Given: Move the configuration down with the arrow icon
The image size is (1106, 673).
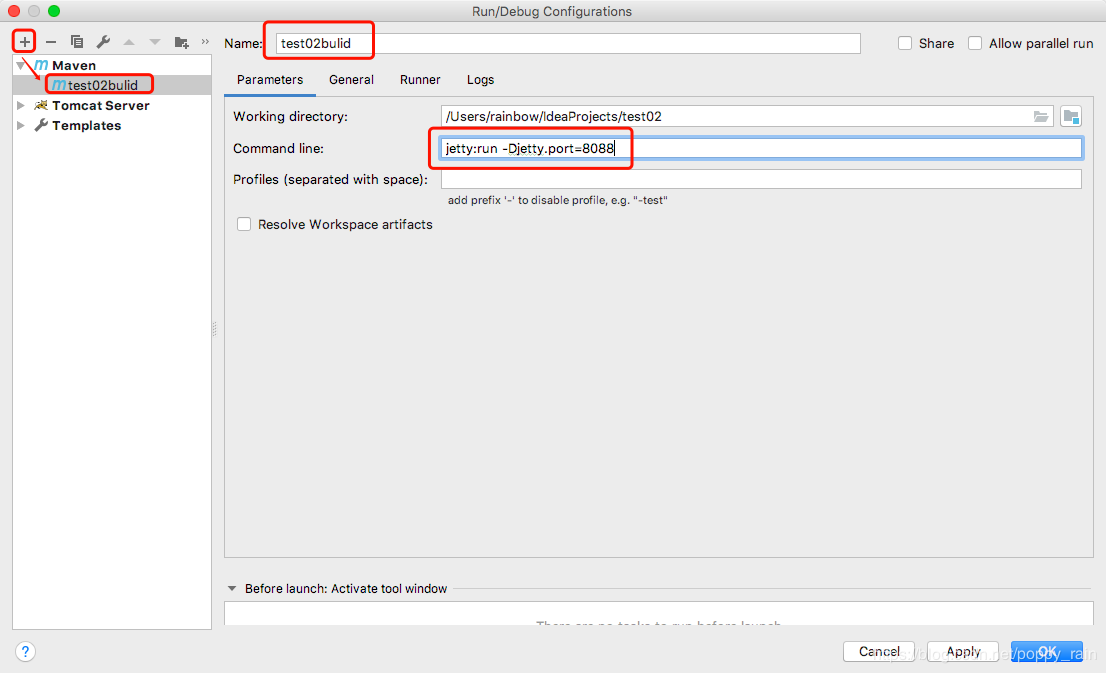Looking at the screenshot, I should coord(154,42).
